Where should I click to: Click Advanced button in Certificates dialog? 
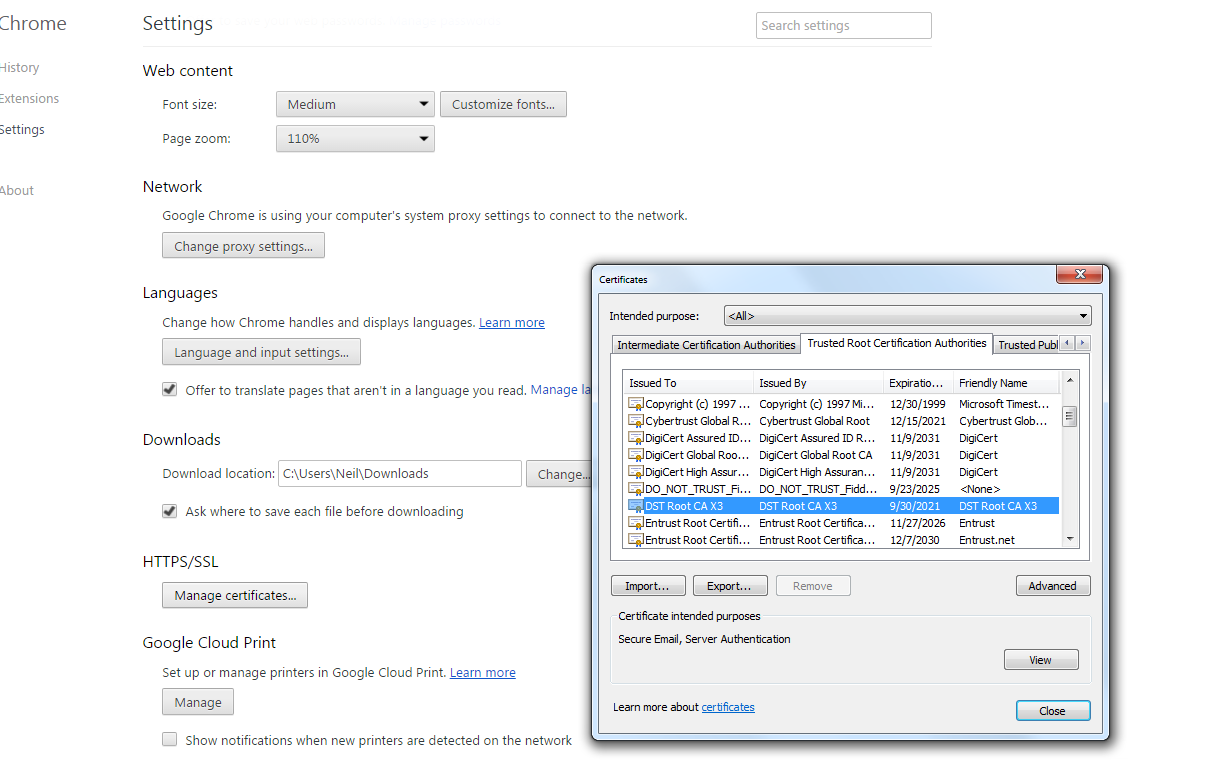tap(1053, 586)
